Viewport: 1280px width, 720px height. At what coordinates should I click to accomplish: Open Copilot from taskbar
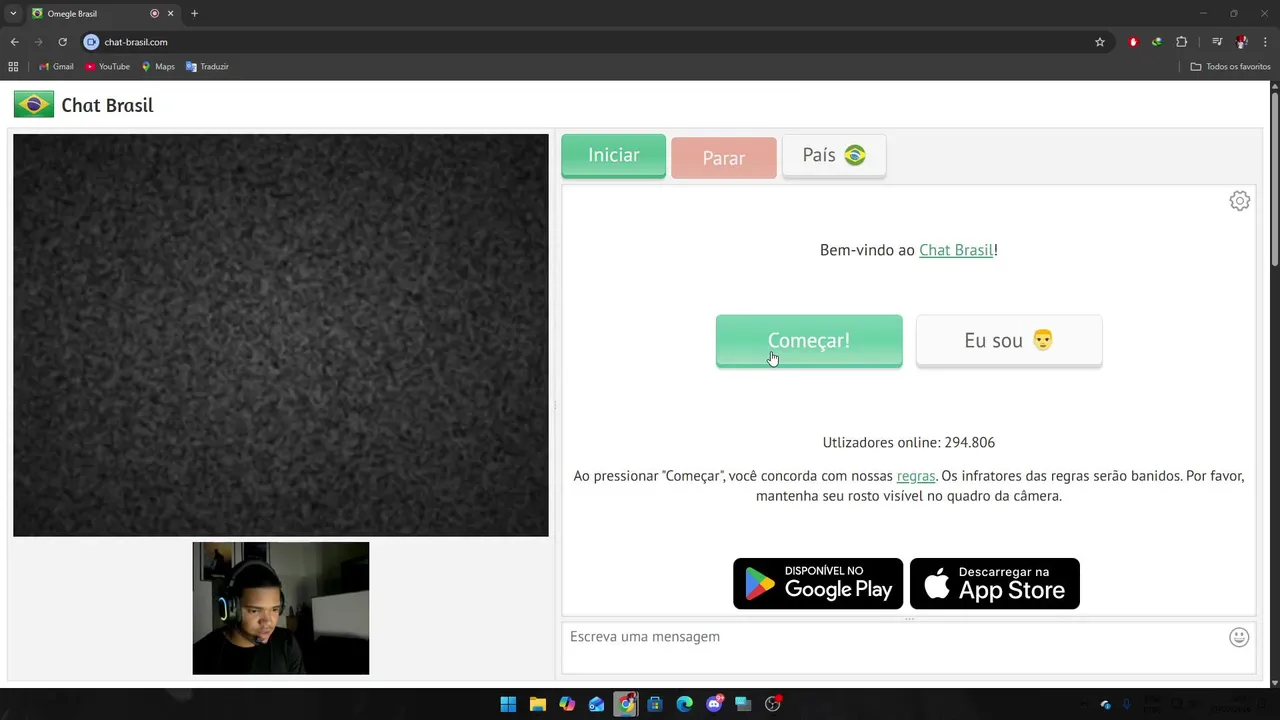(x=567, y=704)
